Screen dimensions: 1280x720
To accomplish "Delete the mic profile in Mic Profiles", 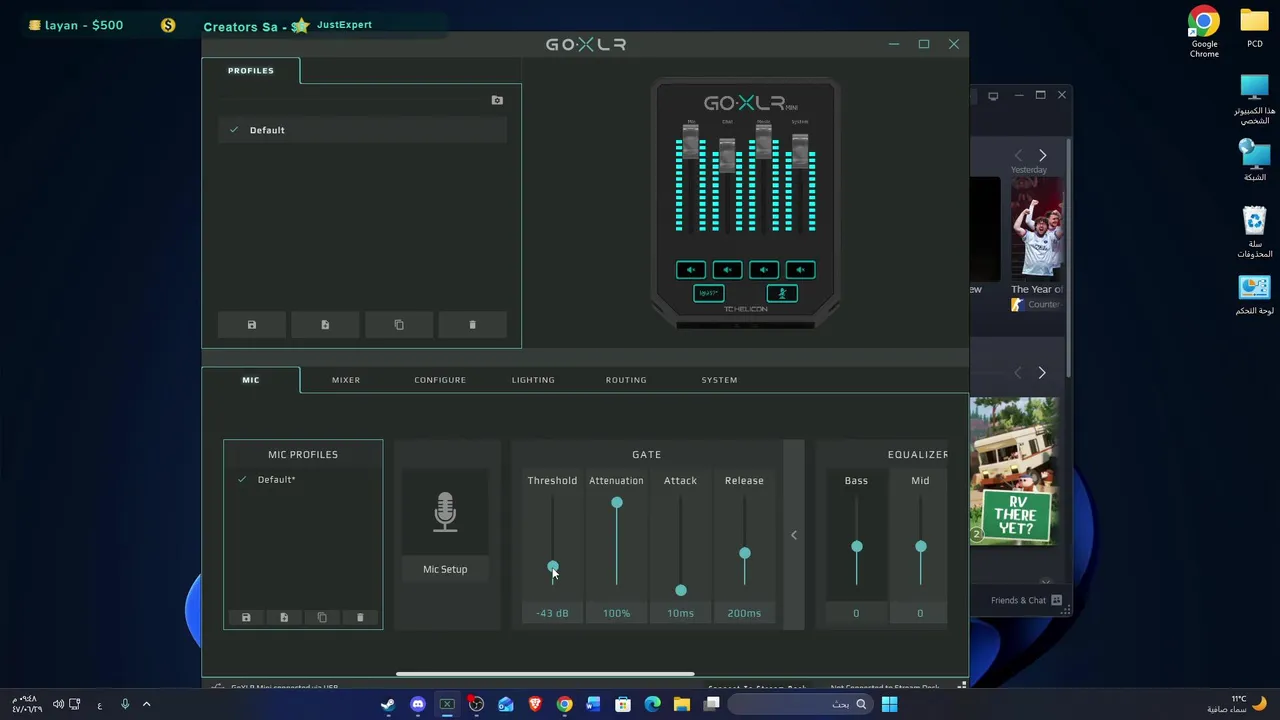I will point(360,618).
